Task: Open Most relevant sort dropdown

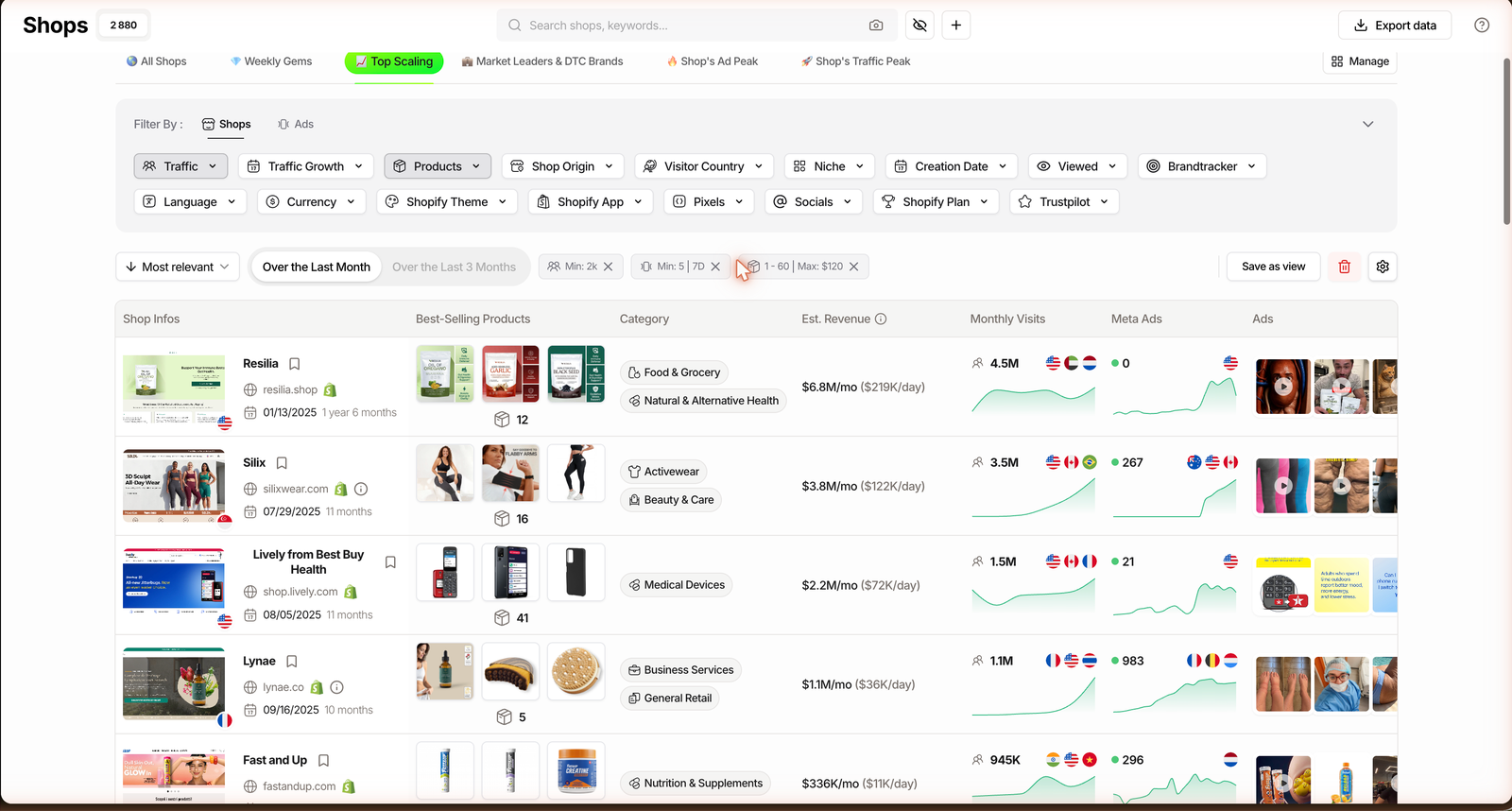Action: (178, 267)
